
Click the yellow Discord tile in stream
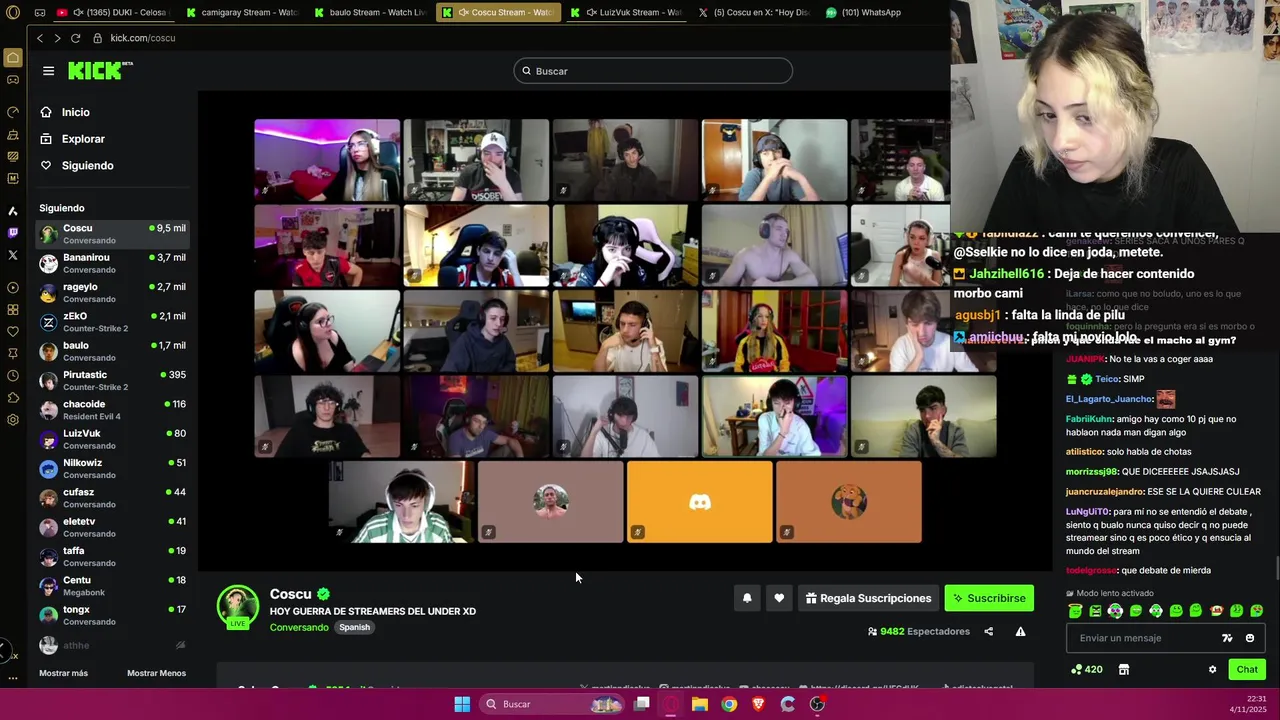point(700,502)
